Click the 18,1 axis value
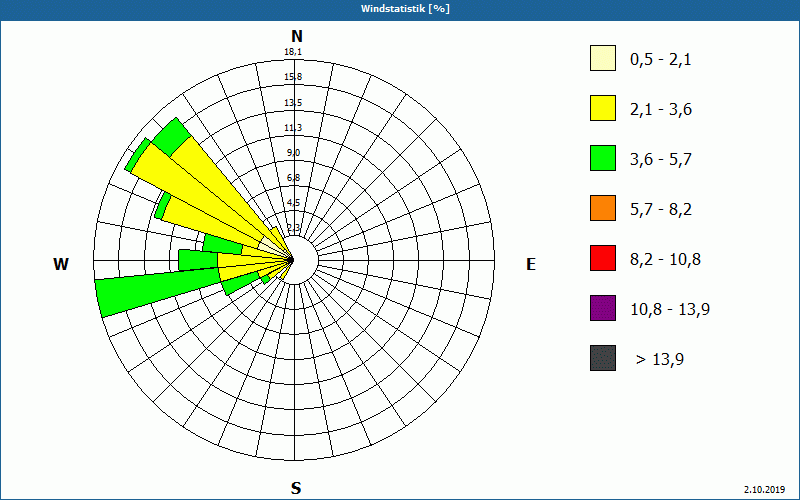800x500 pixels. (x=293, y=52)
